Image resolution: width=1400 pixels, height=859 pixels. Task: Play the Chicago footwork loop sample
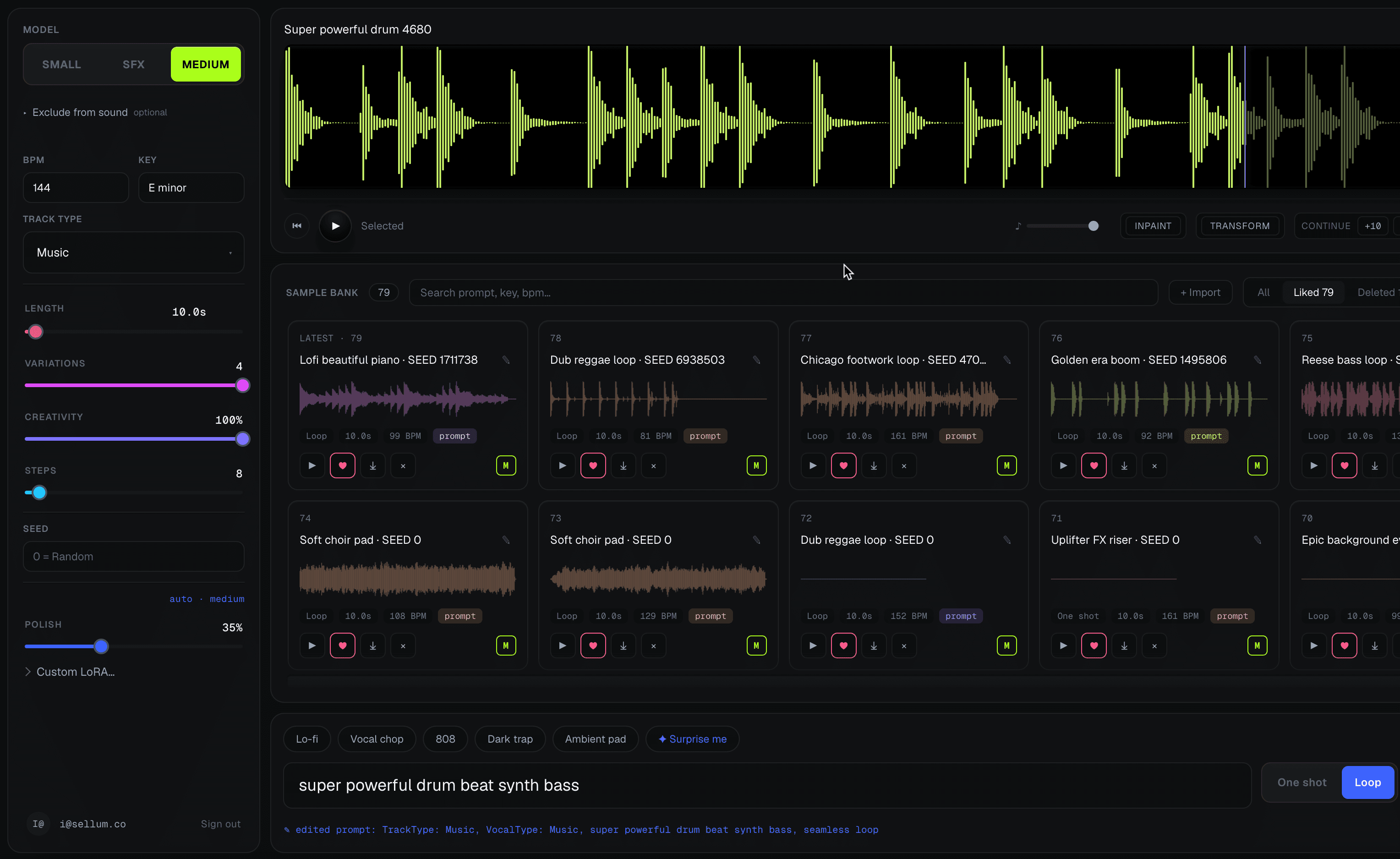[x=813, y=466]
